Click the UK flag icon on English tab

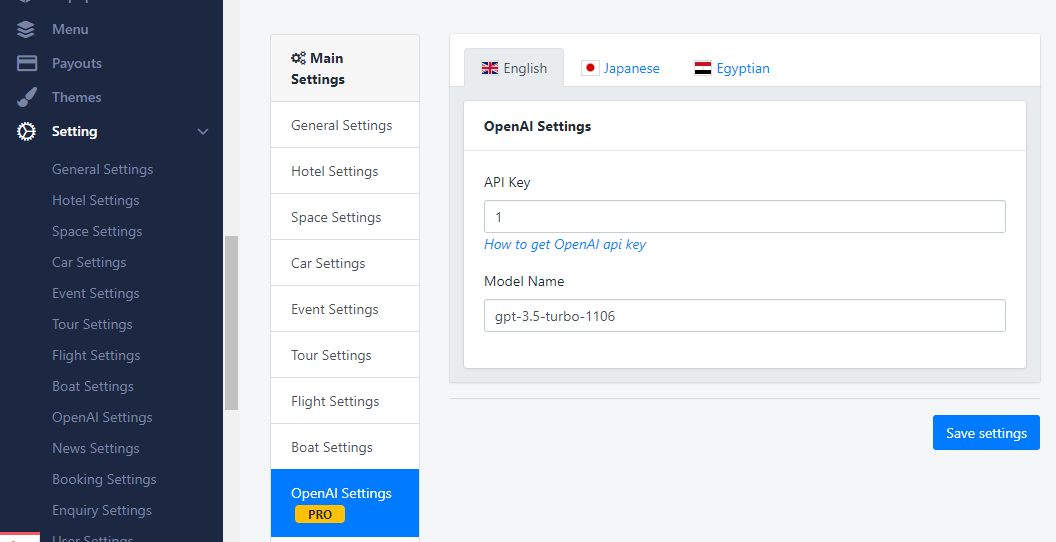click(x=490, y=68)
